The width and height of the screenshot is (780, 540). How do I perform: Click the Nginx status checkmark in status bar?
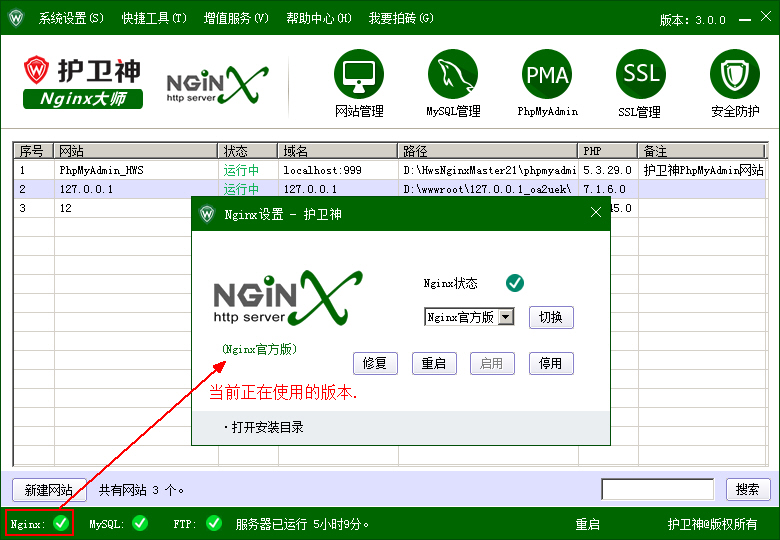click(x=61, y=523)
